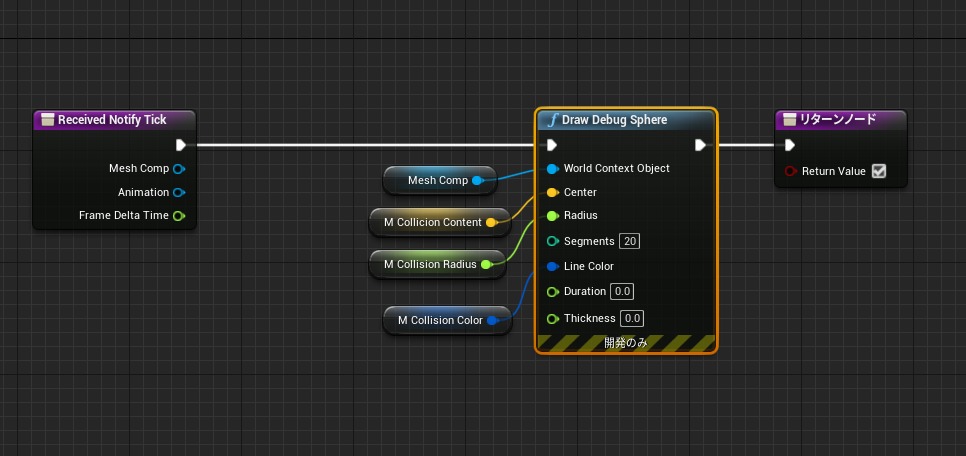The width and height of the screenshot is (966, 456).
Task: Click the Segments input pin
Action: click(553, 242)
